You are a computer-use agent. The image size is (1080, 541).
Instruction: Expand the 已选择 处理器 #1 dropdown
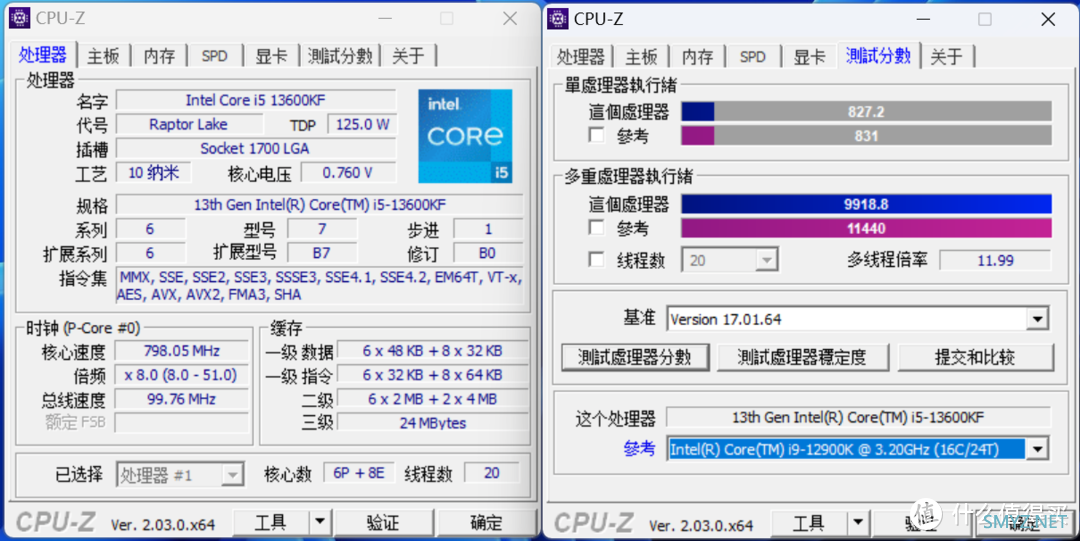click(233, 475)
